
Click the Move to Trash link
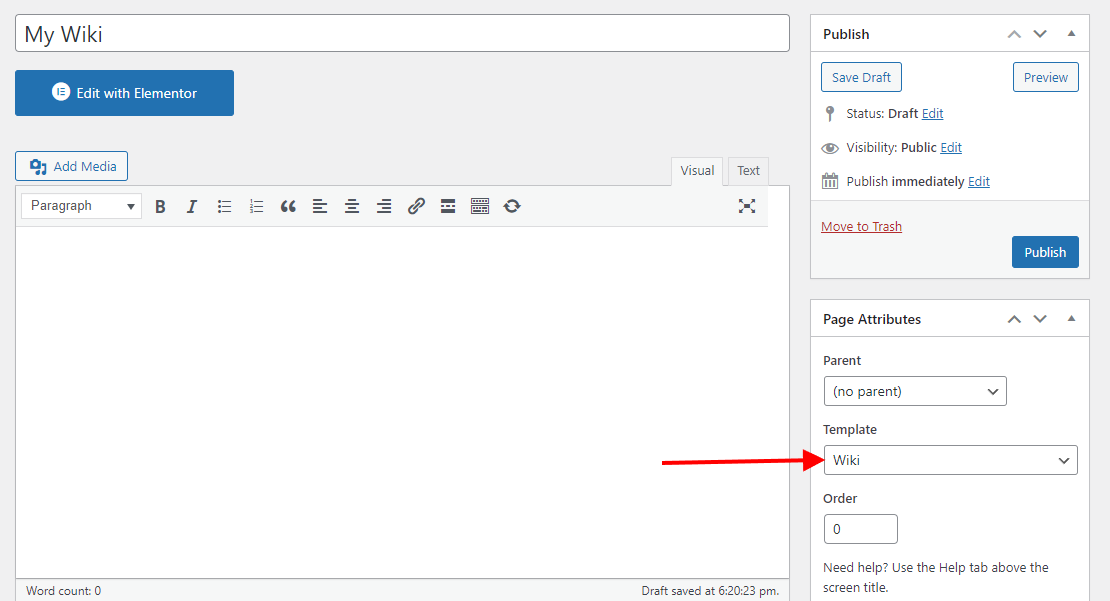[861, 227]
